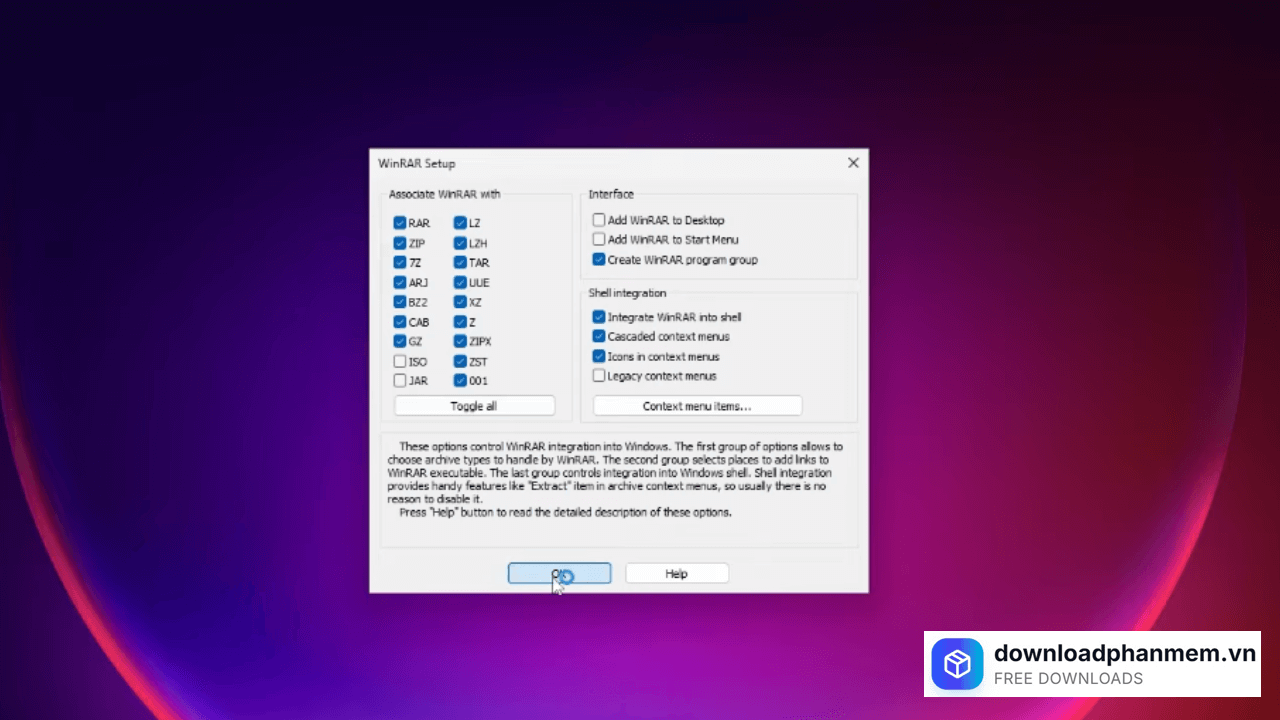
Task: Disable Integrate WinRAR into shell
Action: coord(599,317)
